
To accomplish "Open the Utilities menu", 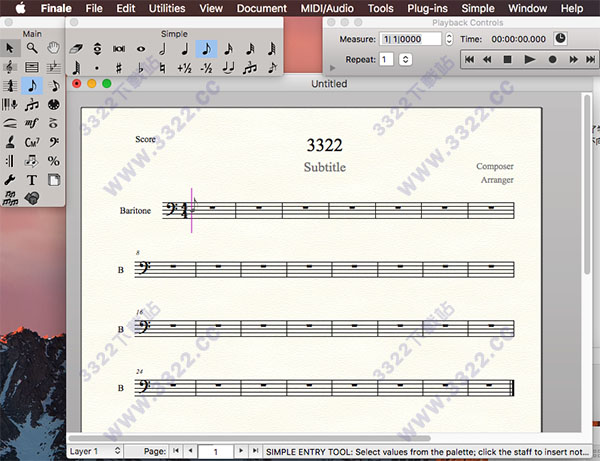I will tap(167, 8).
